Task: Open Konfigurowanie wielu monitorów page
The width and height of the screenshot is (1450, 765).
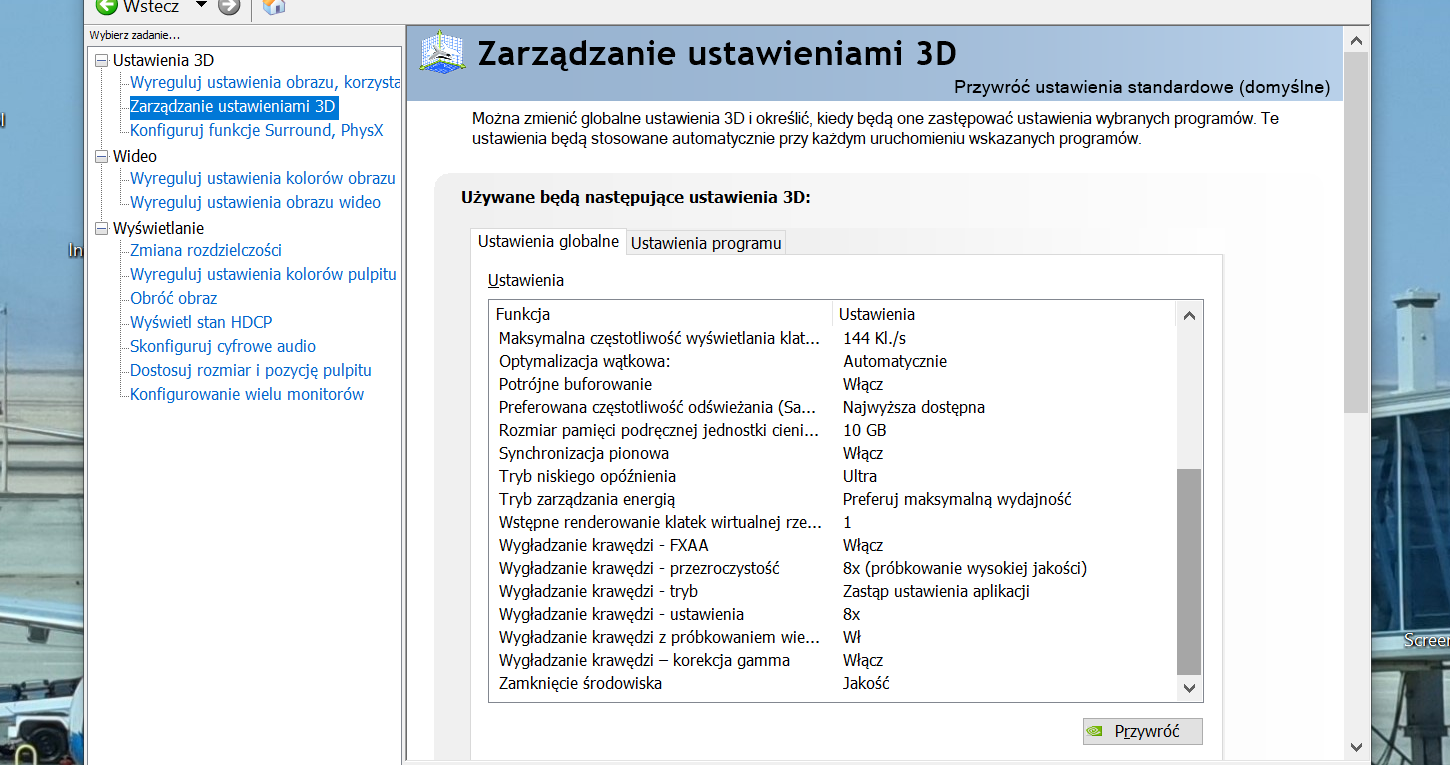Action: pyautogui.click(x=247, y=394)
